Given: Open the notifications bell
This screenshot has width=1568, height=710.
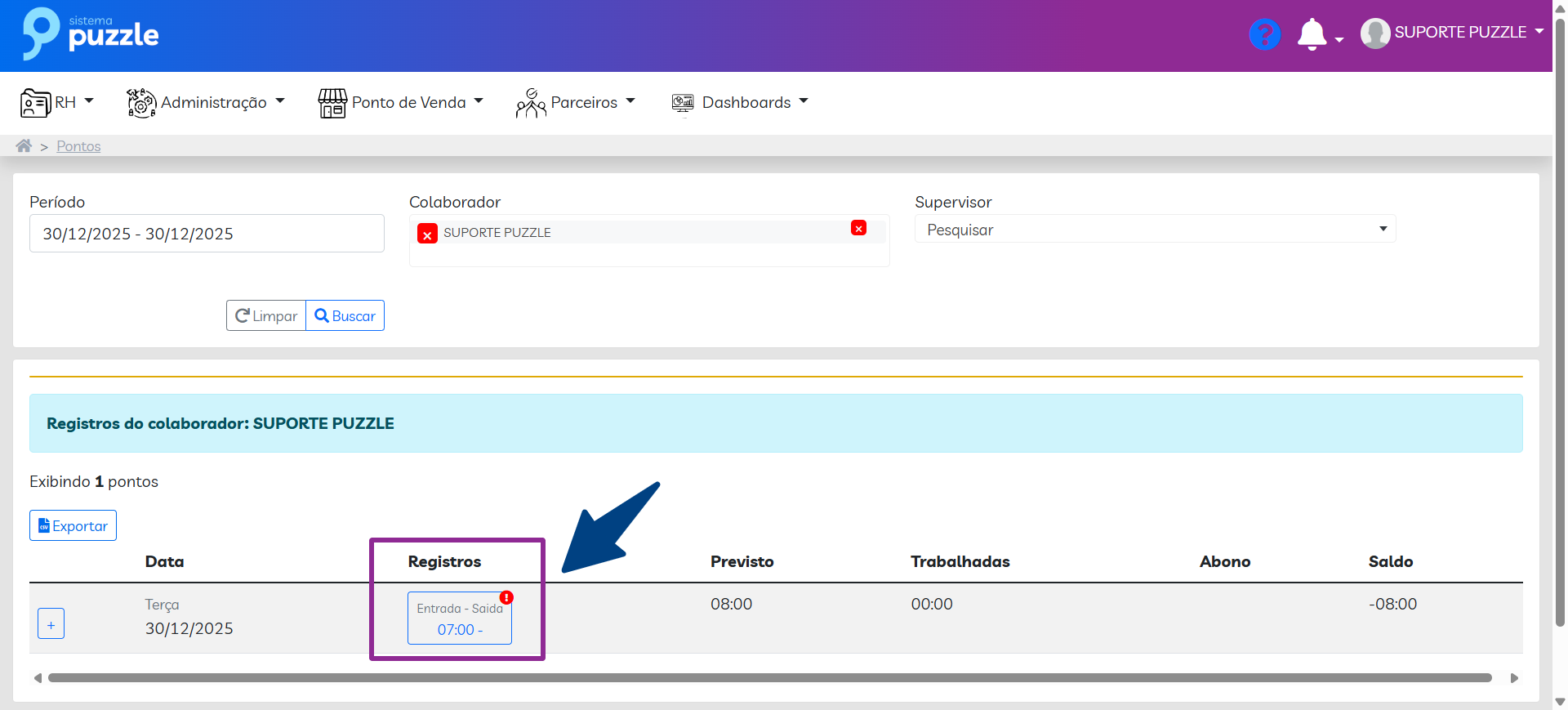Looking at the screenshot, I should (x=1312, y=34).
